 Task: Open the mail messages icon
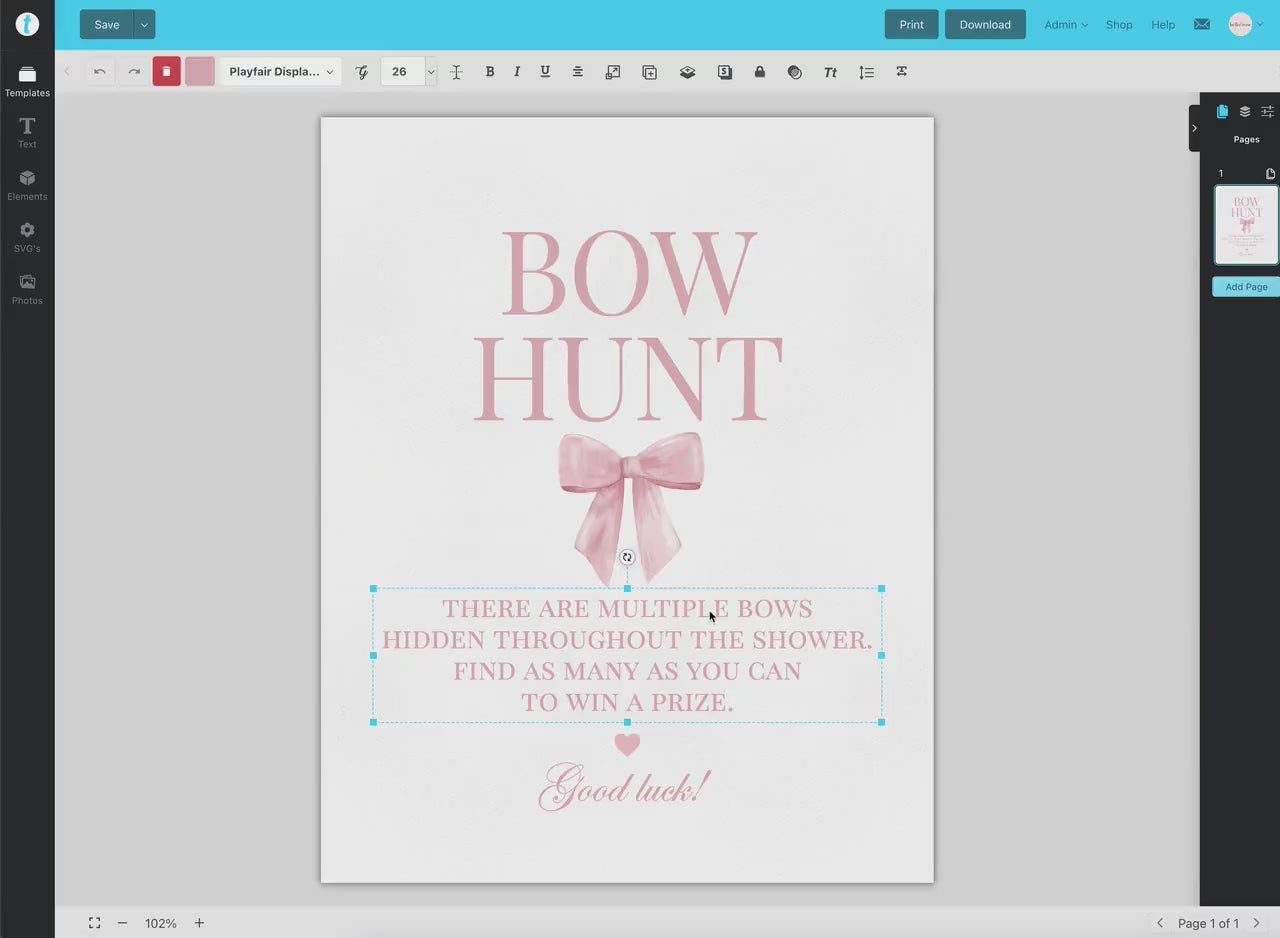coord(1202,24)
